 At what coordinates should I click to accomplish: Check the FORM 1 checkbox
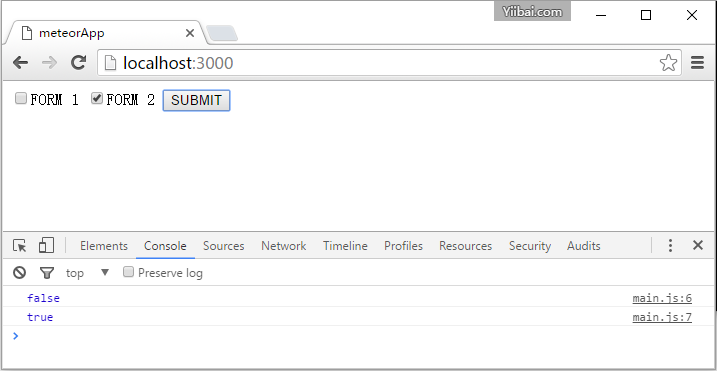click(21, 98)
